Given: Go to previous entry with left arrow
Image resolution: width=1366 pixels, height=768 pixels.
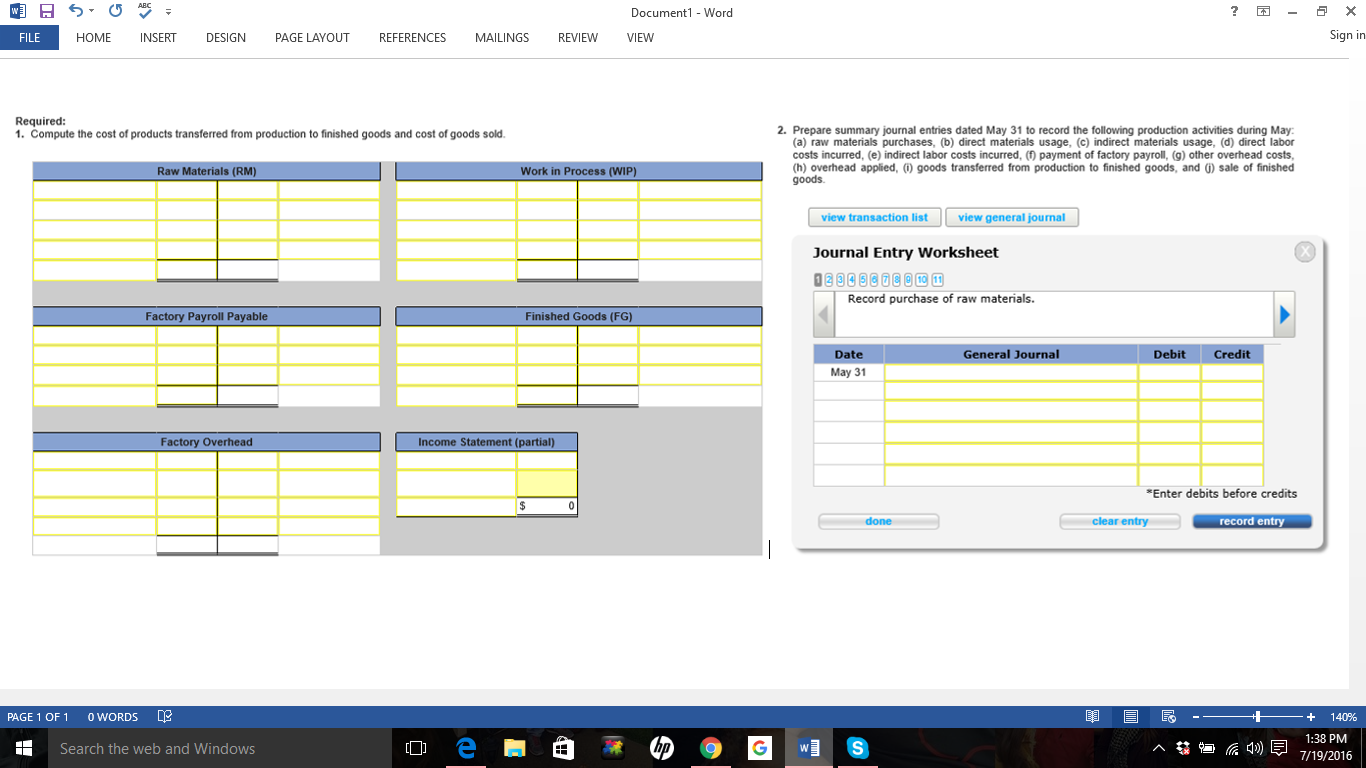Looking at the screenshot, I should pyautogui.click(x=824, y=315).
